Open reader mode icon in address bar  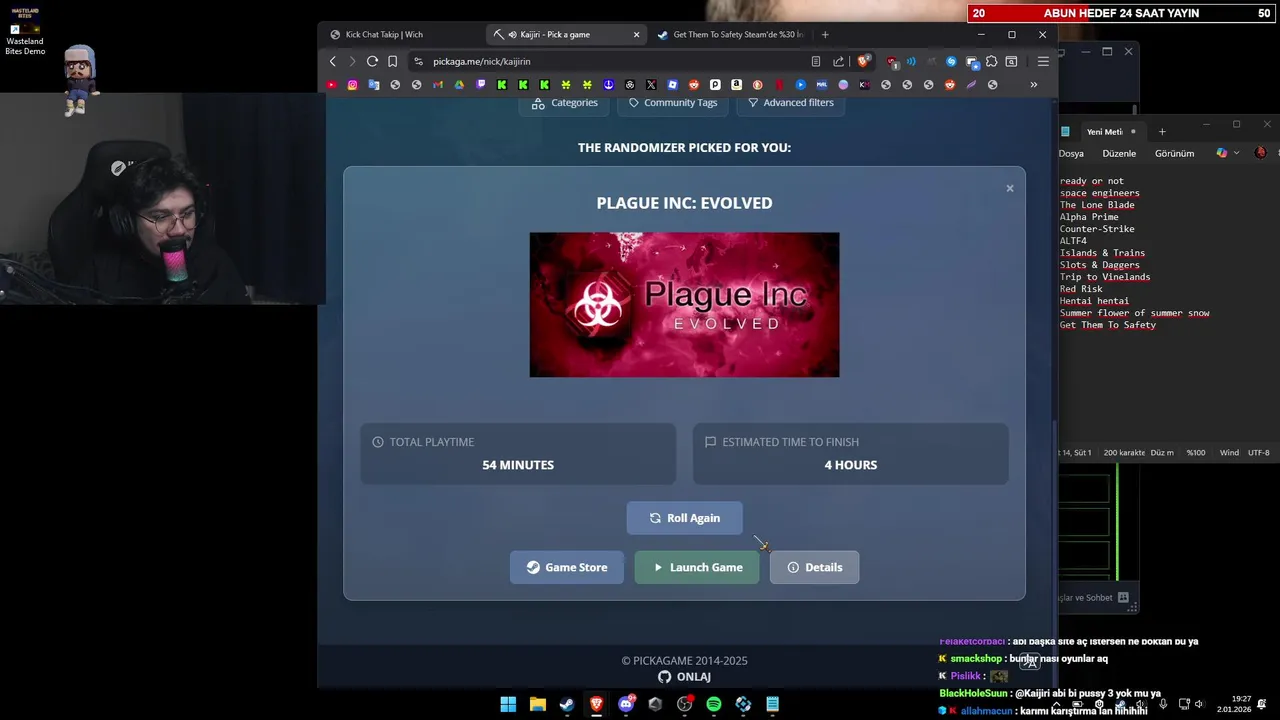click(x=816, y=61)
